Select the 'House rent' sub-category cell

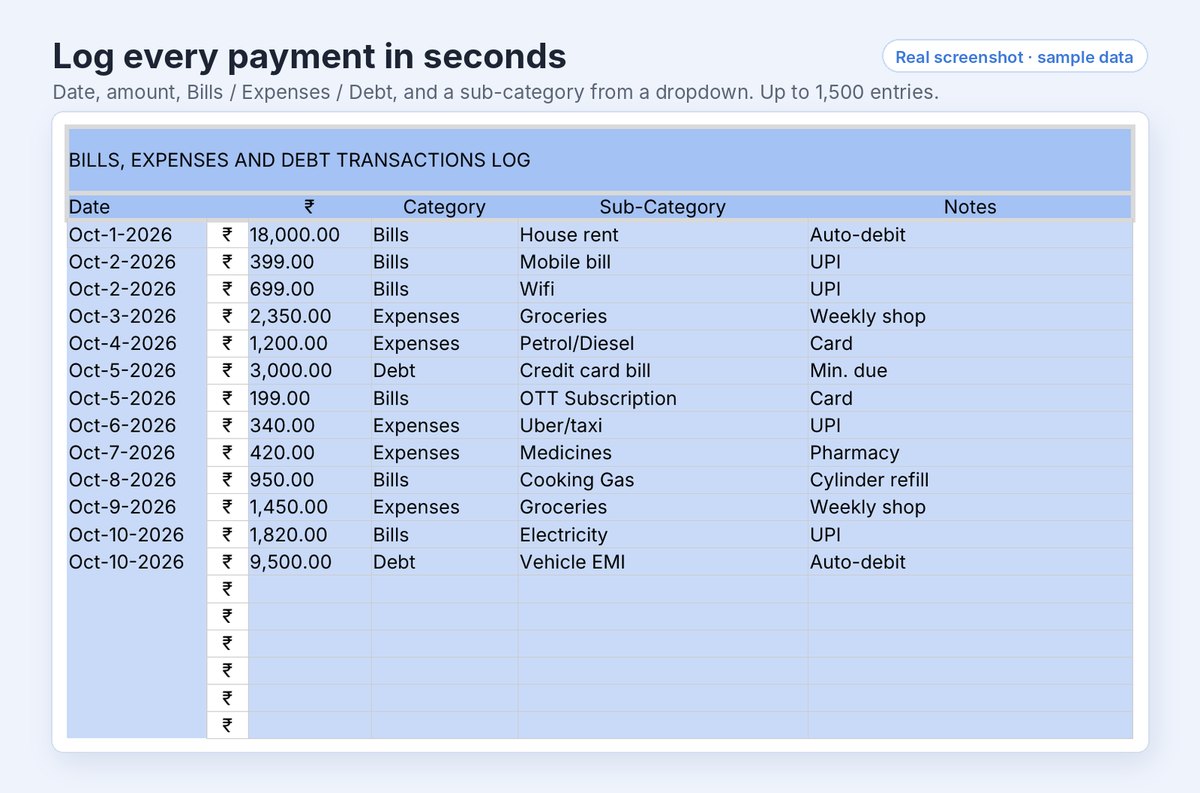(x=663, y=235)
